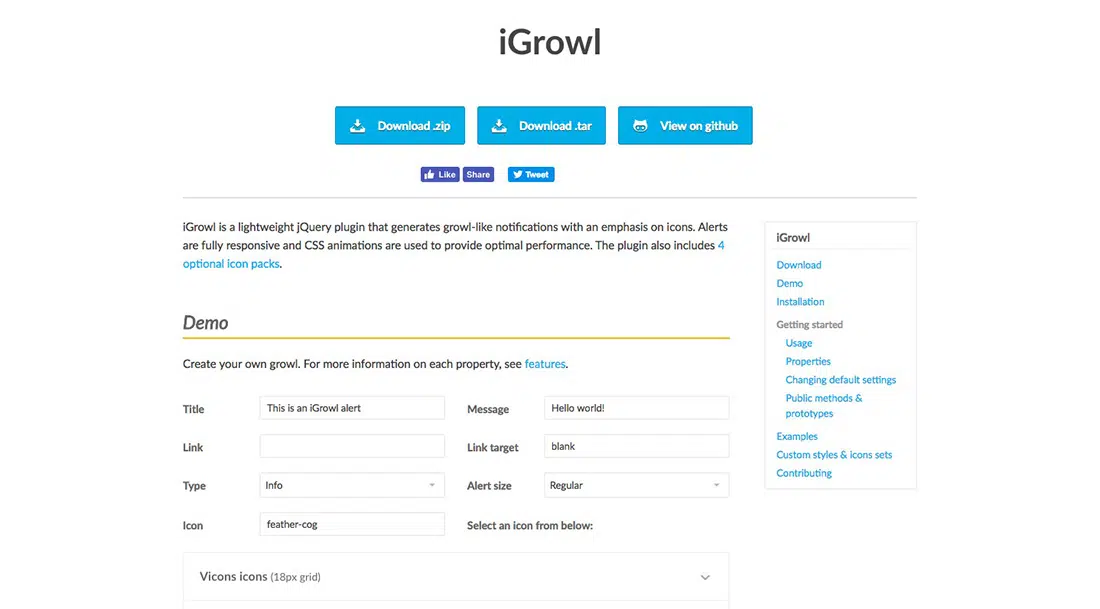Open the View on github button
Screen dimensions: 1100x609
pos(685,126)
